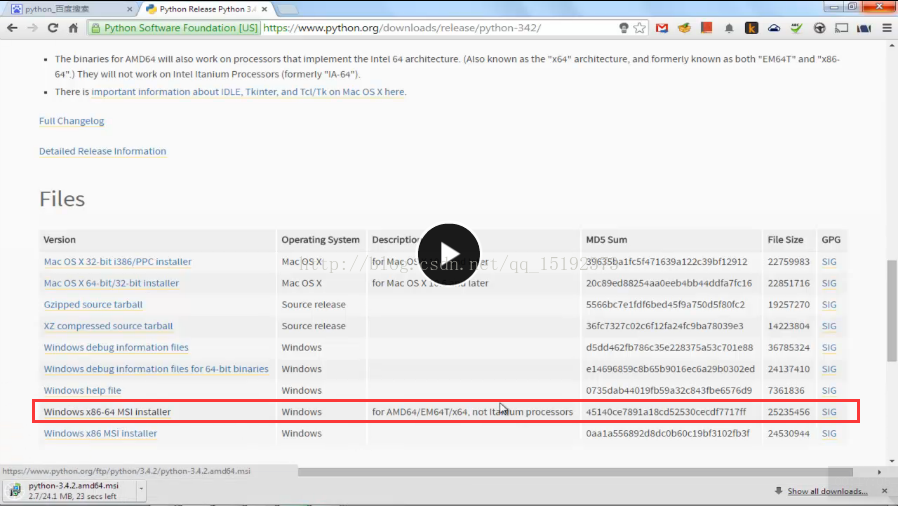The image size is (898, 506).
Task: Click the python-3.4.2.amd64.msi download item
Action: coord(70,491)
